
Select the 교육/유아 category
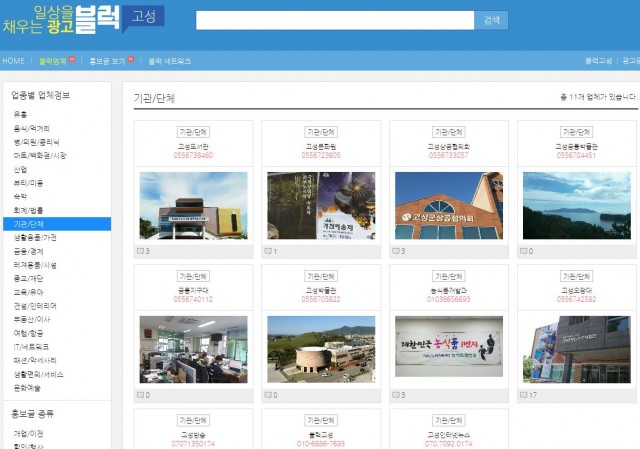(x=28, y=292)
